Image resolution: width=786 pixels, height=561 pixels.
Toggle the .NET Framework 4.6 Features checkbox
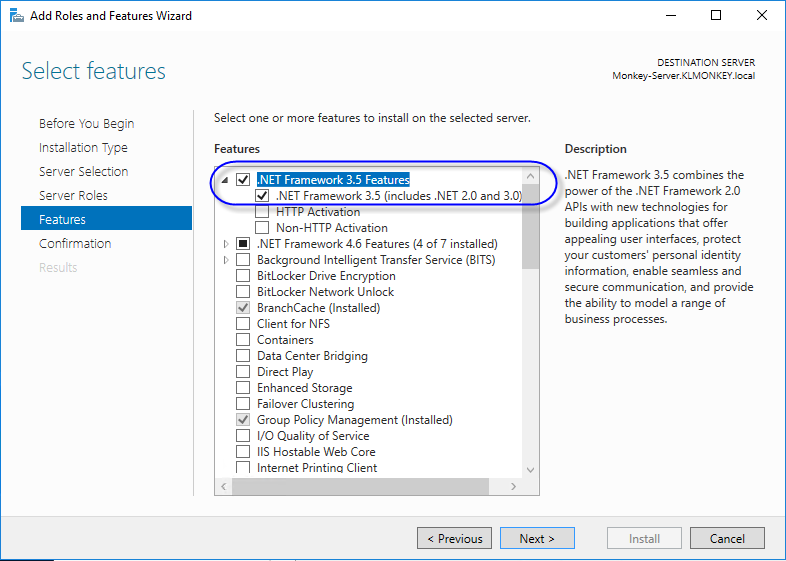pos(243,244)
